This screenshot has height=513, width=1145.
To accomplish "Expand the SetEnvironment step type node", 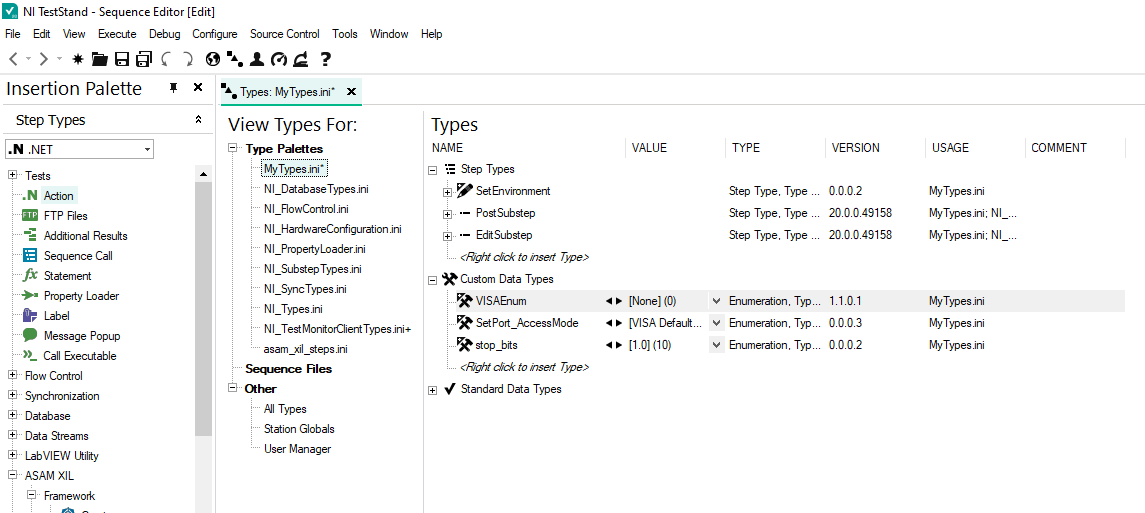I will (x=447, y=191).
